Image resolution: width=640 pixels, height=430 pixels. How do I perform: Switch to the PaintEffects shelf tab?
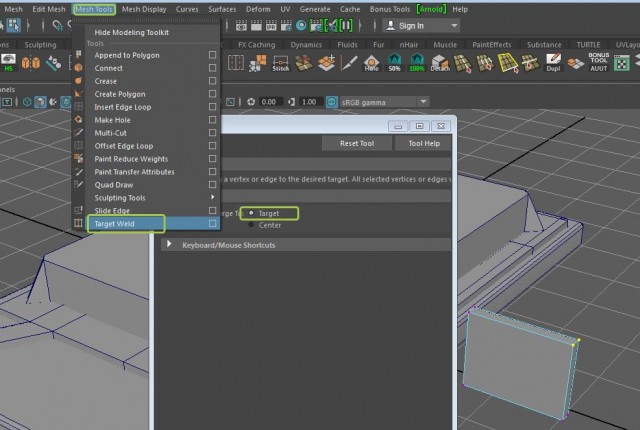pos(492,45)
